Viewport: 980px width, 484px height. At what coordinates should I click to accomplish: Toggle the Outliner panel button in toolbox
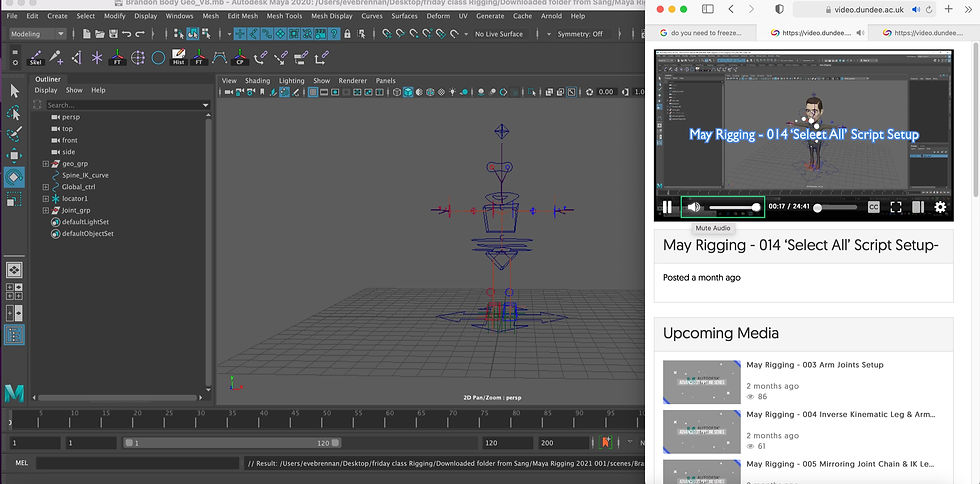pos(14,335)
